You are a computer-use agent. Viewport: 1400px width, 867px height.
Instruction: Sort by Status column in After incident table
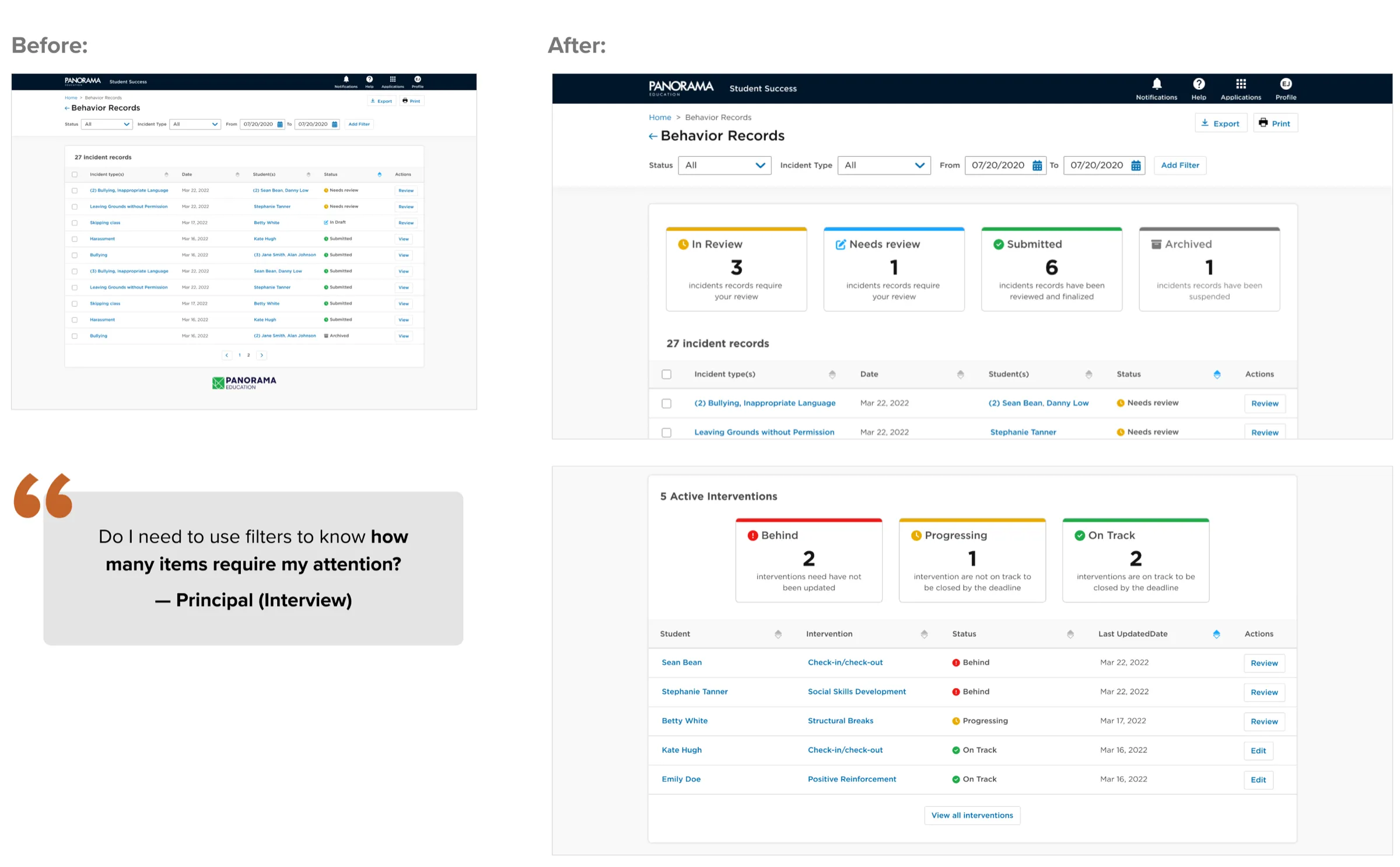(1217, 375)
